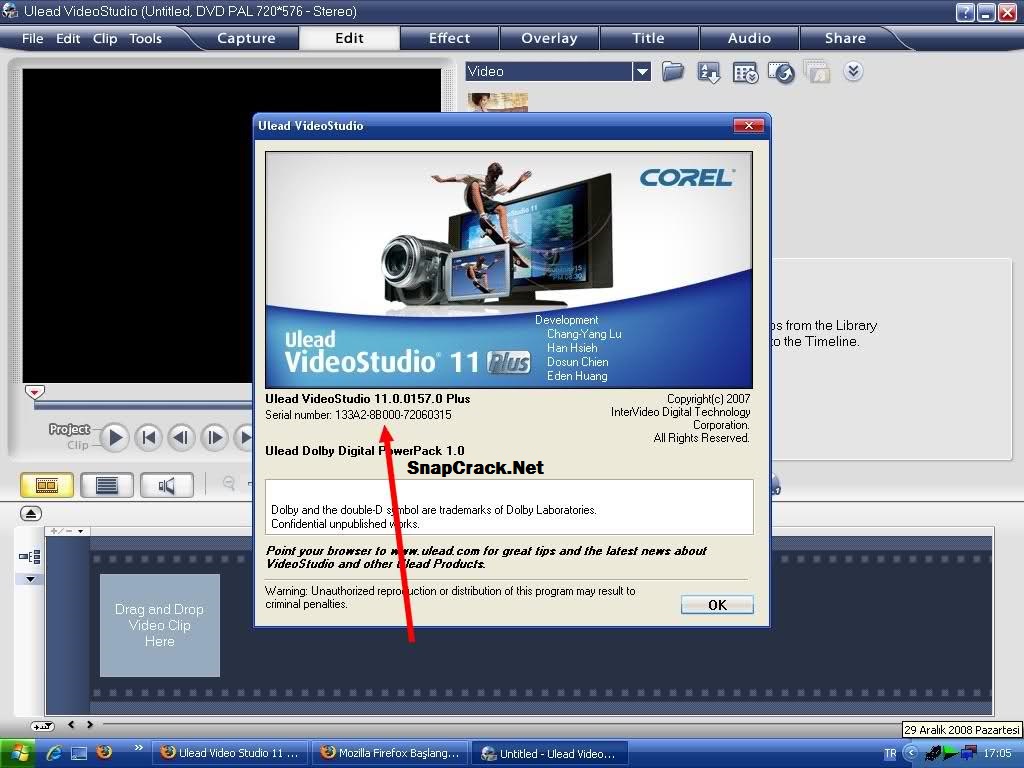Open the Load video folder icon
The height and width of the screenshot is (768, 1024).
(673, 71)
